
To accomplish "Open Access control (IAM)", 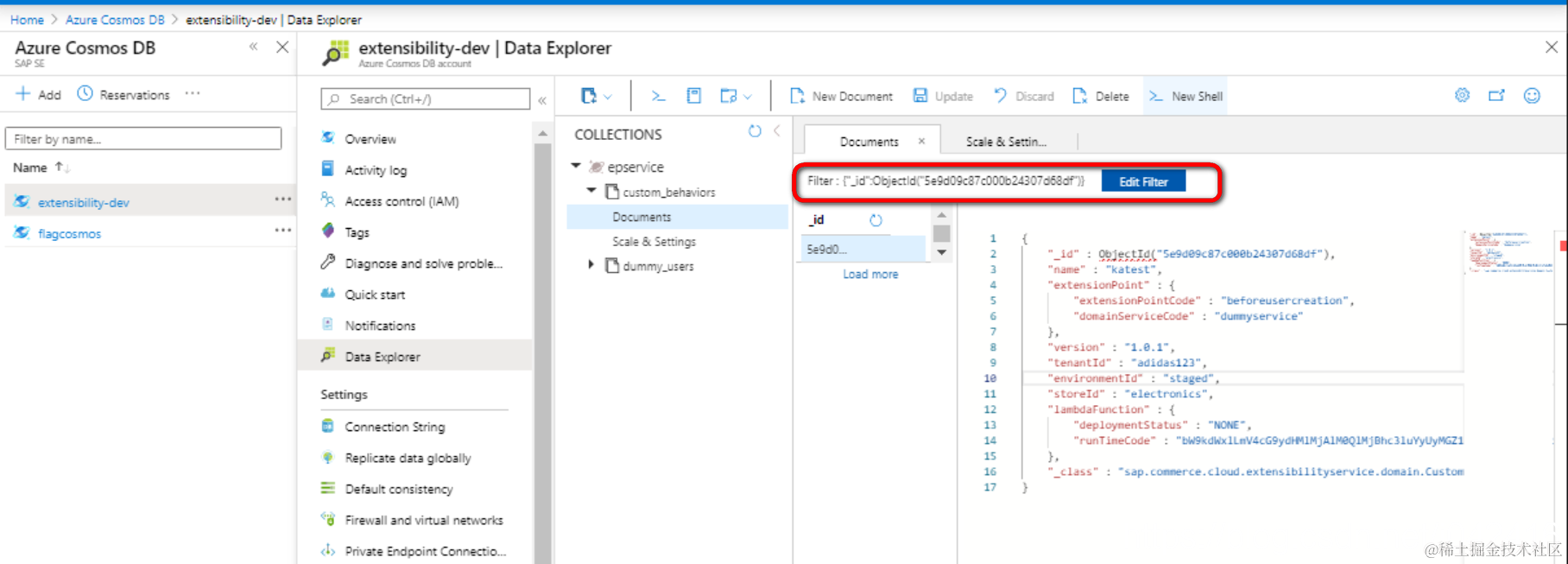I will (x=401, y=201).
